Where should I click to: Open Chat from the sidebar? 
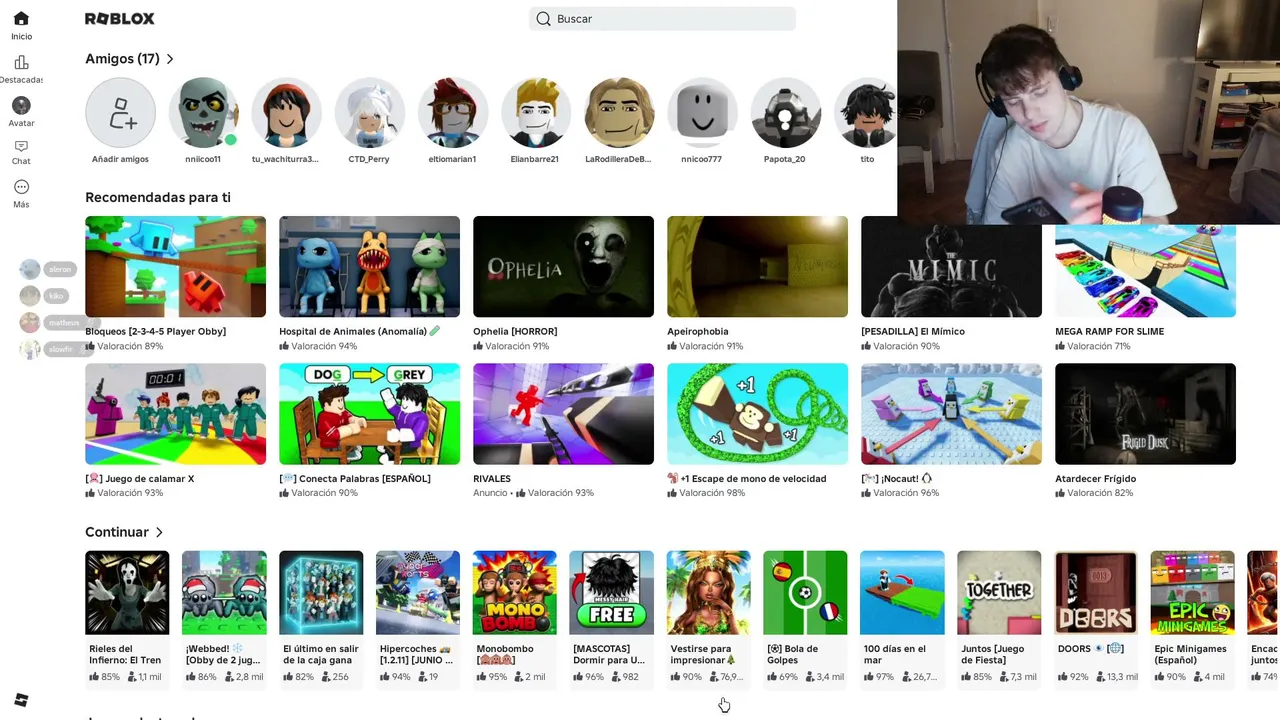pos(21,152)
